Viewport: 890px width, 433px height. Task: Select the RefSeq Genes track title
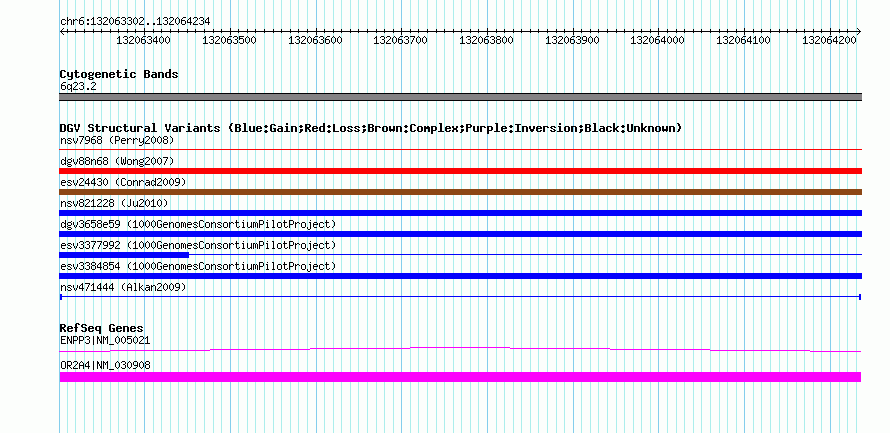[102, 328]
